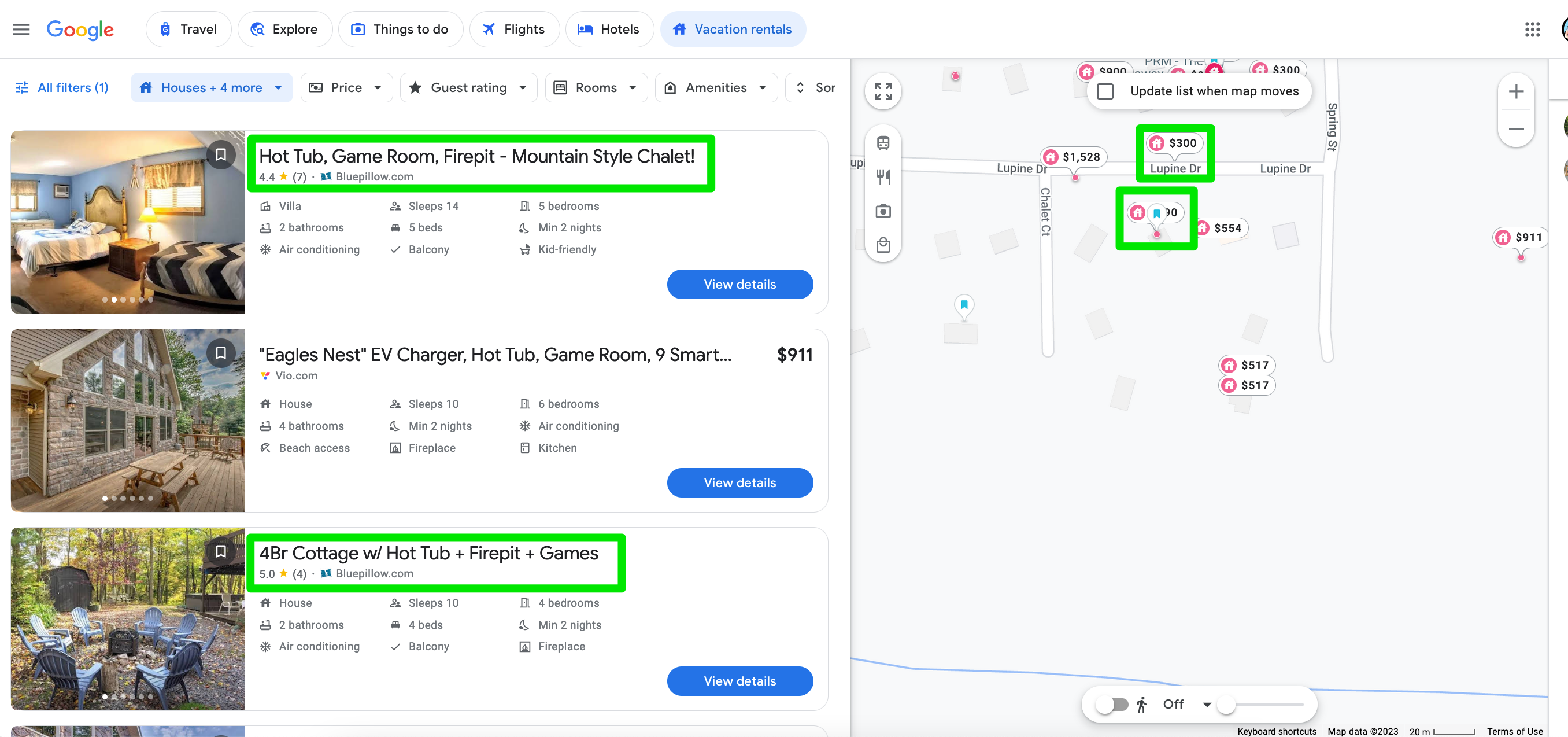Save the Eagles Nest listing bookmark

[221, 353]
